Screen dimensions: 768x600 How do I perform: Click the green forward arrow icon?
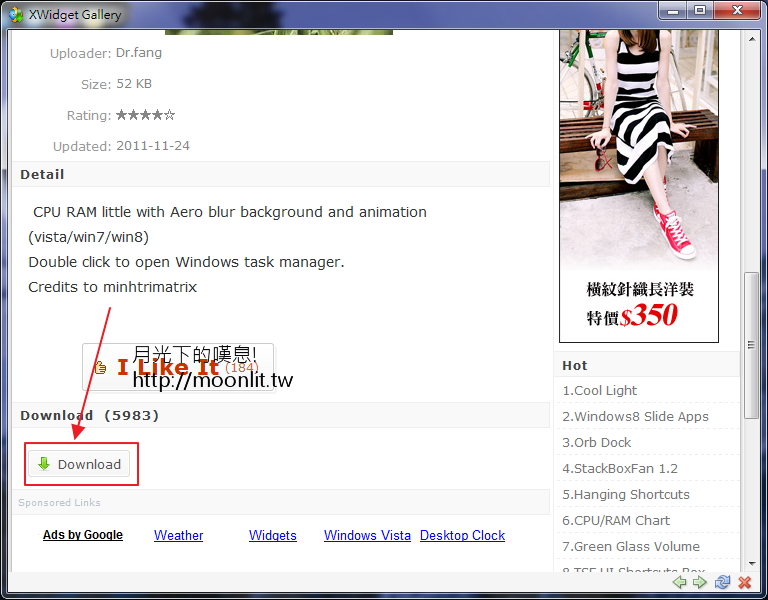(700, 582)
